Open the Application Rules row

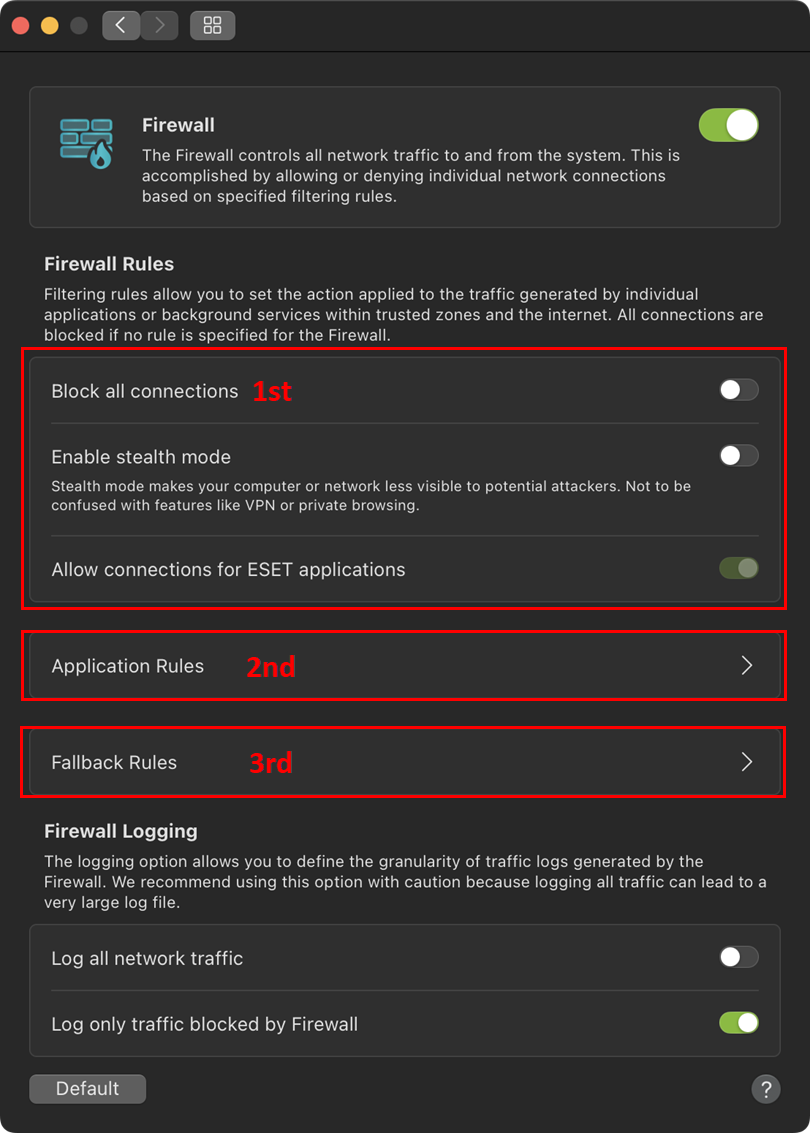click(128, 666)
